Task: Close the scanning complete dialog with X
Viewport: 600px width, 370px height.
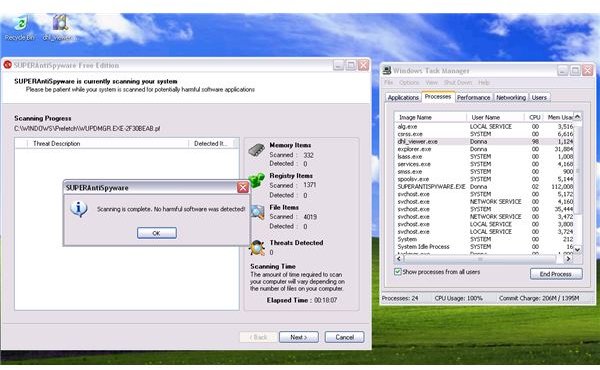Action: pyautogui.click(x=243, y=187)
